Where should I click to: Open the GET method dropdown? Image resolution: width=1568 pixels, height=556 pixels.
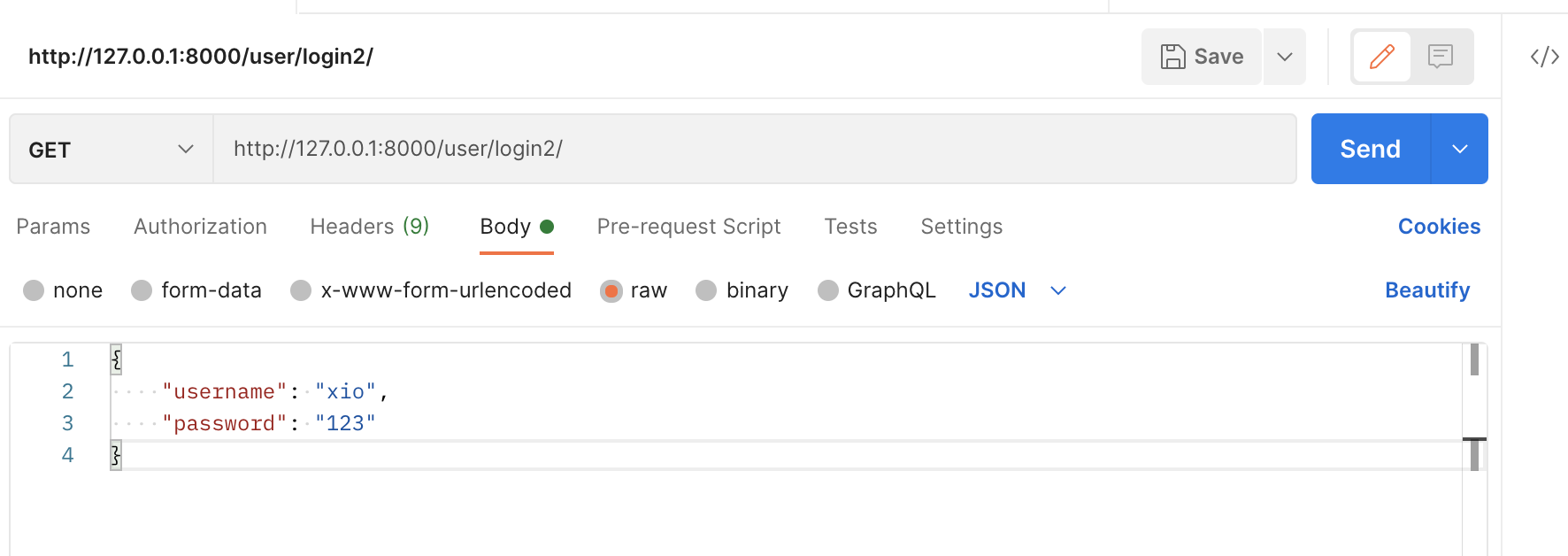pos(111,150)
